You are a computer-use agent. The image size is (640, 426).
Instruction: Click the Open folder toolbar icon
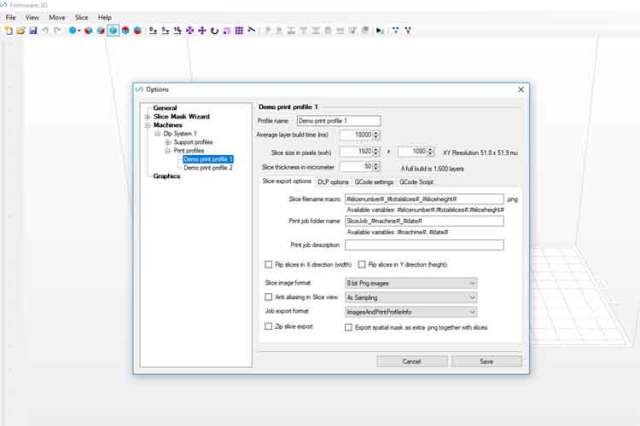tap(20, 31)
